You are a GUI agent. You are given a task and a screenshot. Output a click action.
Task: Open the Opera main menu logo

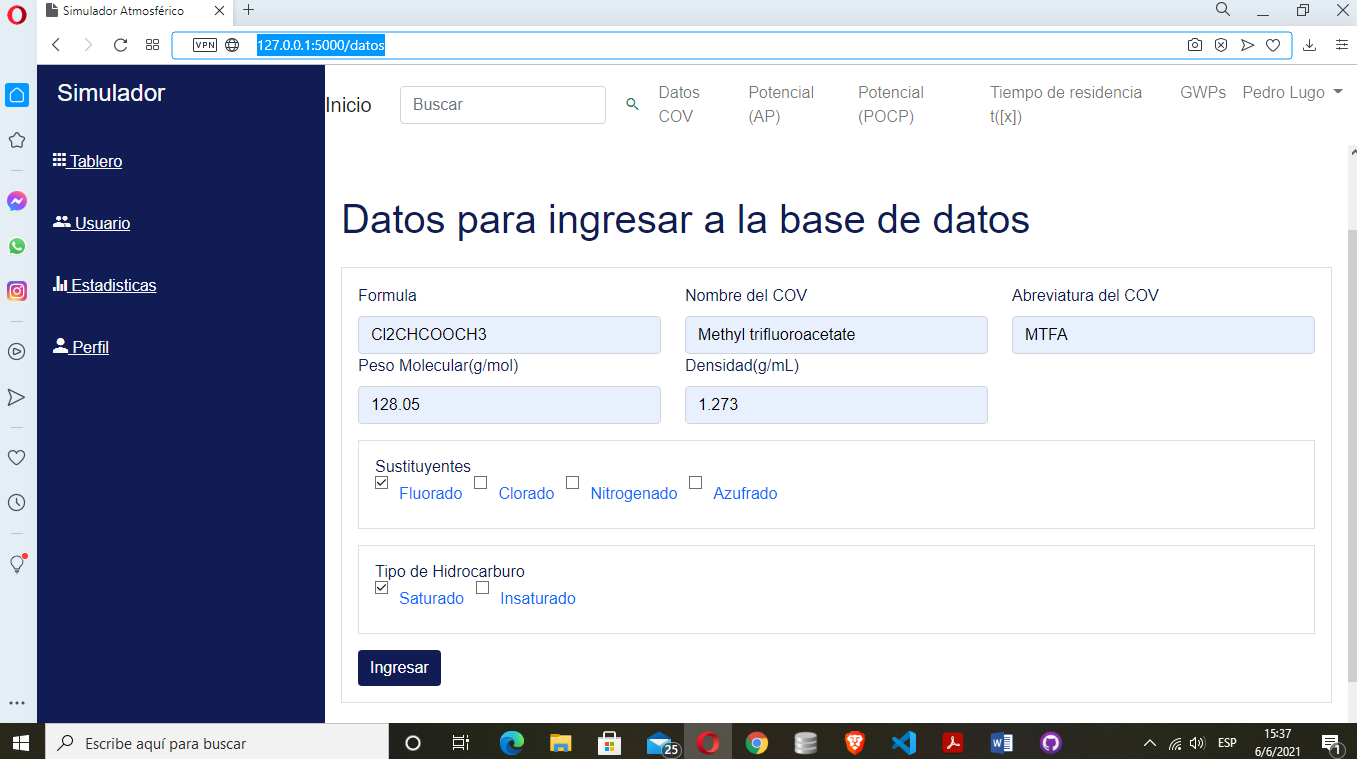click(x=17, y=16)
